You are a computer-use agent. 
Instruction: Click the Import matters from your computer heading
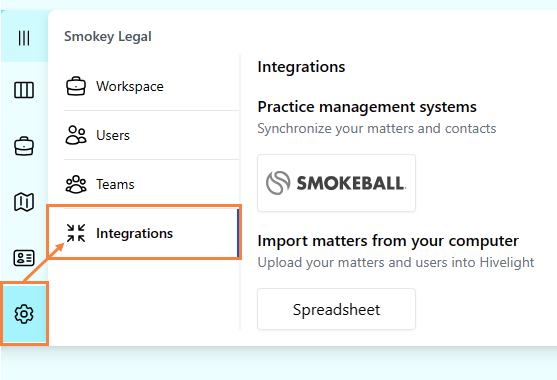[x=388, y=241]
